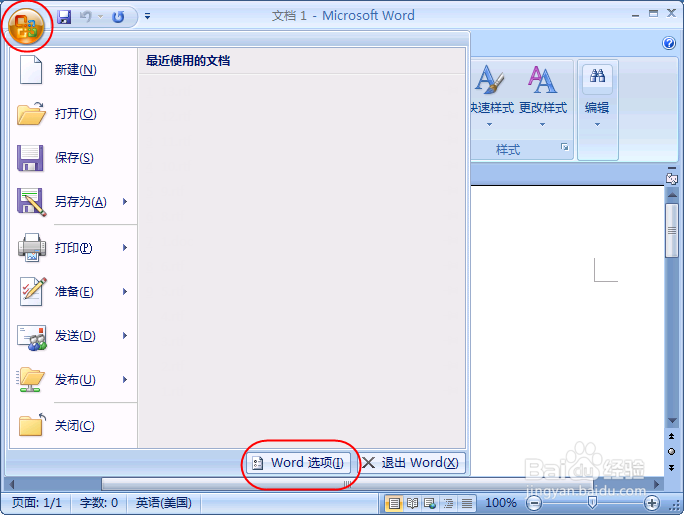Choose New (新建) from the Office menu
The width and height of the screenshot is (684, 515).
tap(73, 70)
